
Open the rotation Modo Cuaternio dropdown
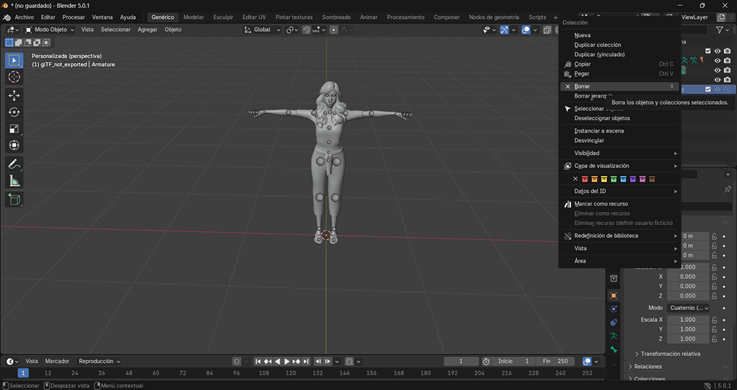689,308
